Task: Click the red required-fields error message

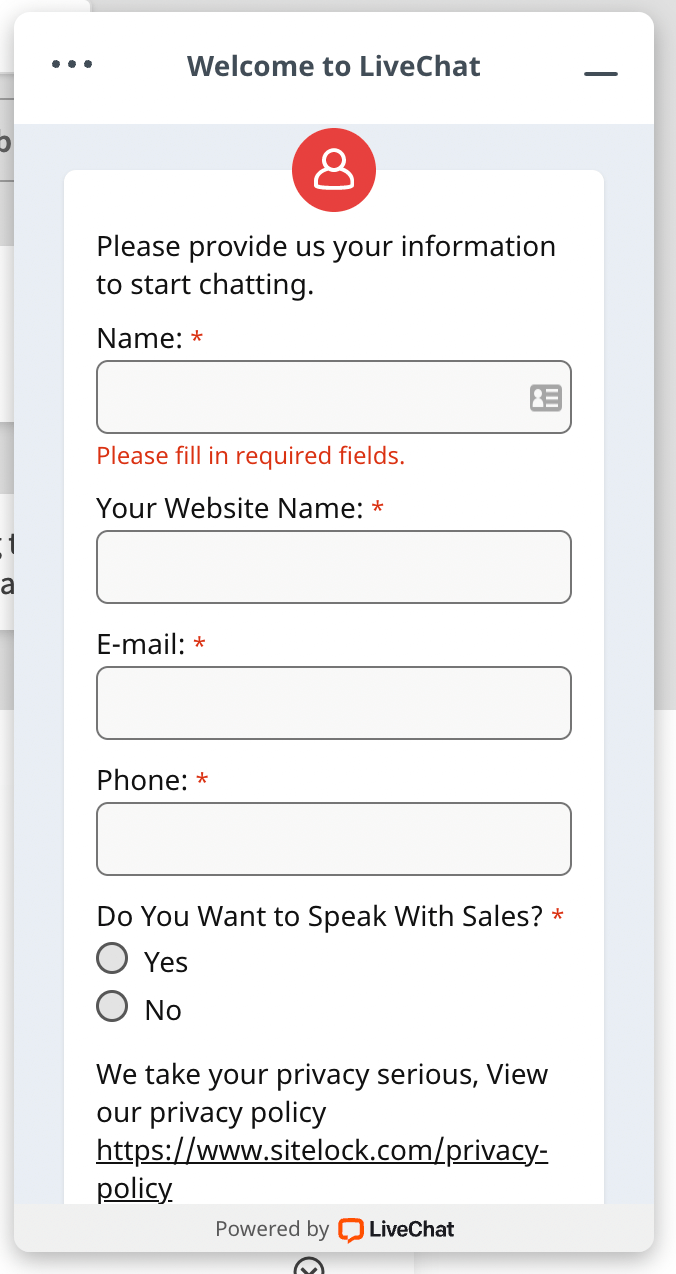Action: pyautogui.click(x=251, y=456)
